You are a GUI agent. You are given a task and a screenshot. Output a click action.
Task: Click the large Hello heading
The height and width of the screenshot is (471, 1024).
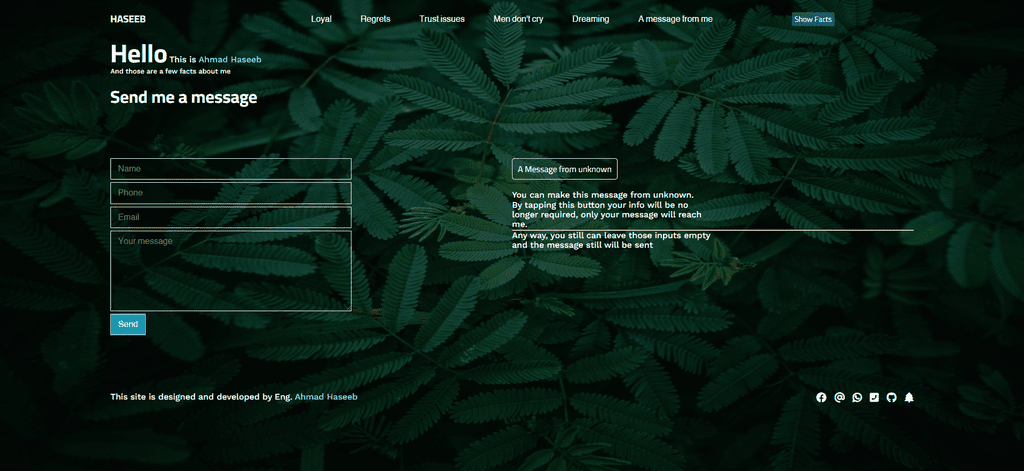pyautogui.click(x=138, y=54)
